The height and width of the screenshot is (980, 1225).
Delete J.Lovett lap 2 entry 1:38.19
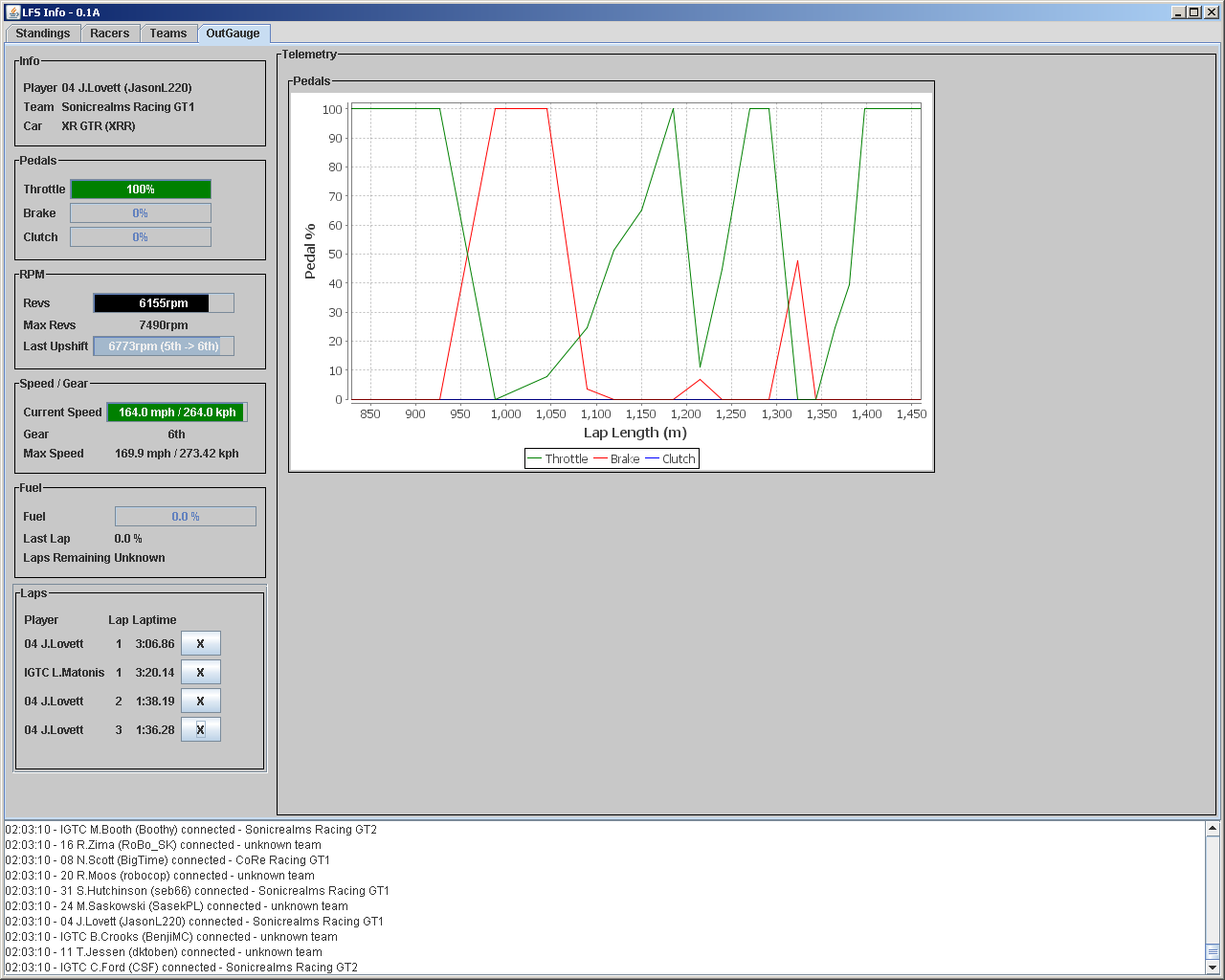coord(200,702)
